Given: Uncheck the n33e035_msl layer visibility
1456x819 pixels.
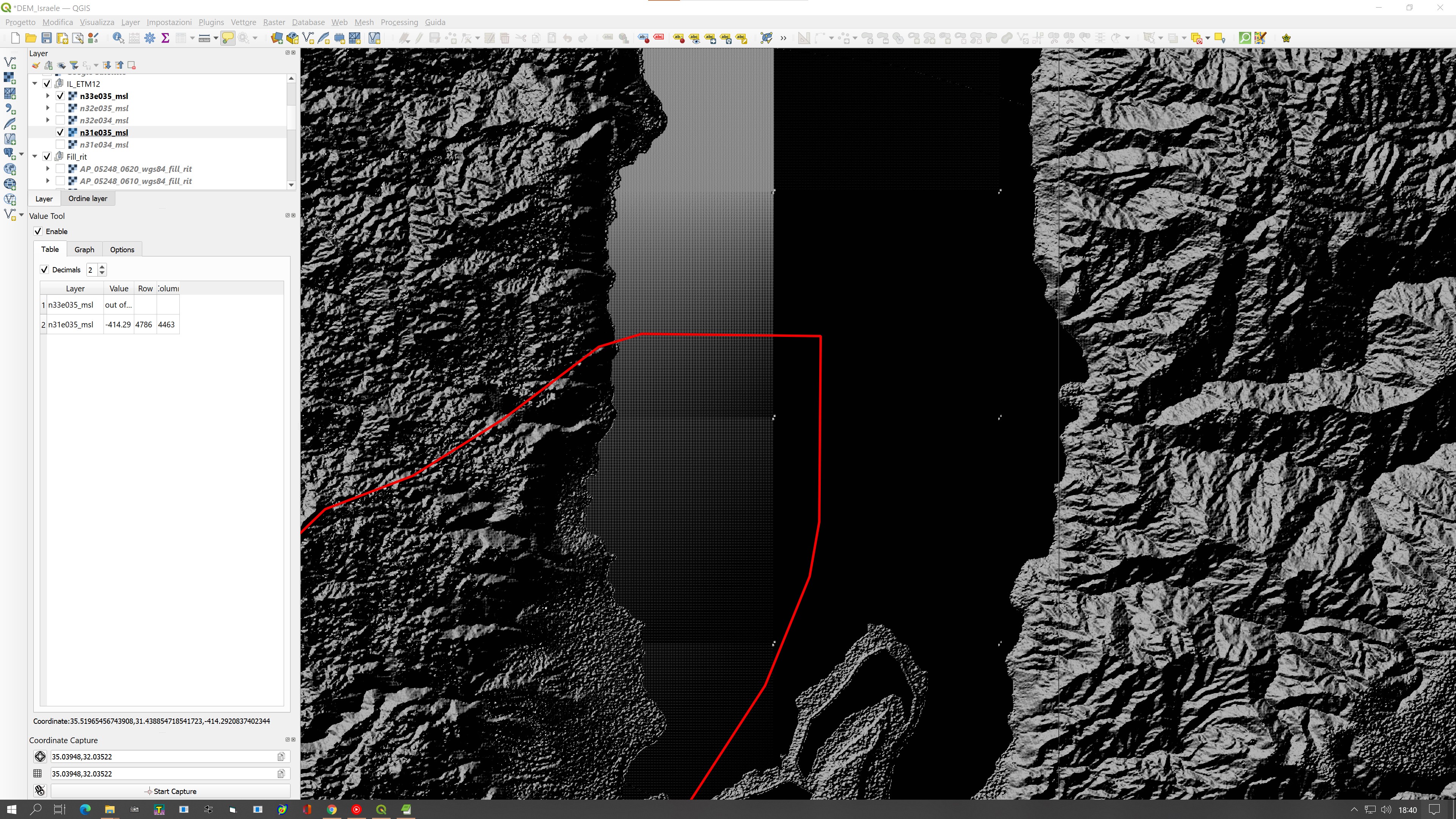Looking at the screenshot, I should pyautogui.click(x=60, y=96).
